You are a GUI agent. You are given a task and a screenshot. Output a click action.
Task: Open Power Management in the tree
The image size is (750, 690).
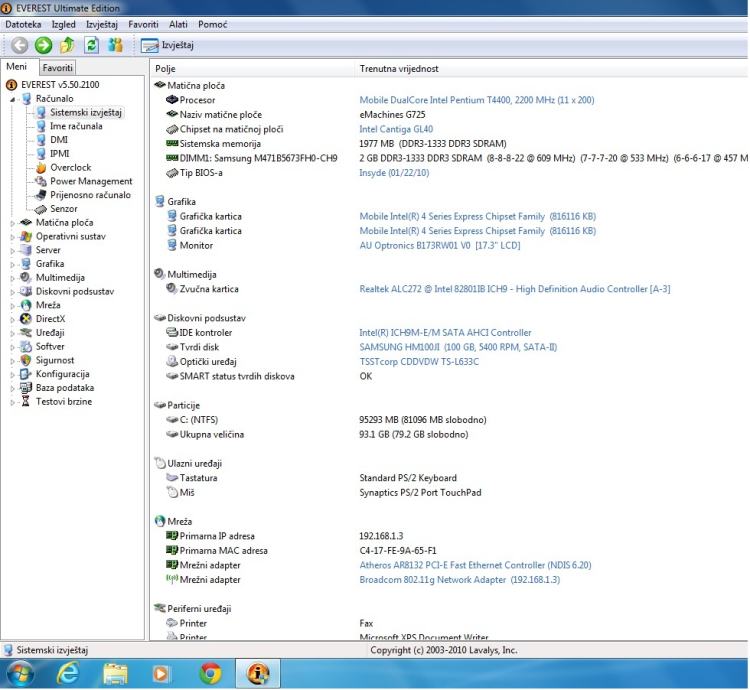90,181
